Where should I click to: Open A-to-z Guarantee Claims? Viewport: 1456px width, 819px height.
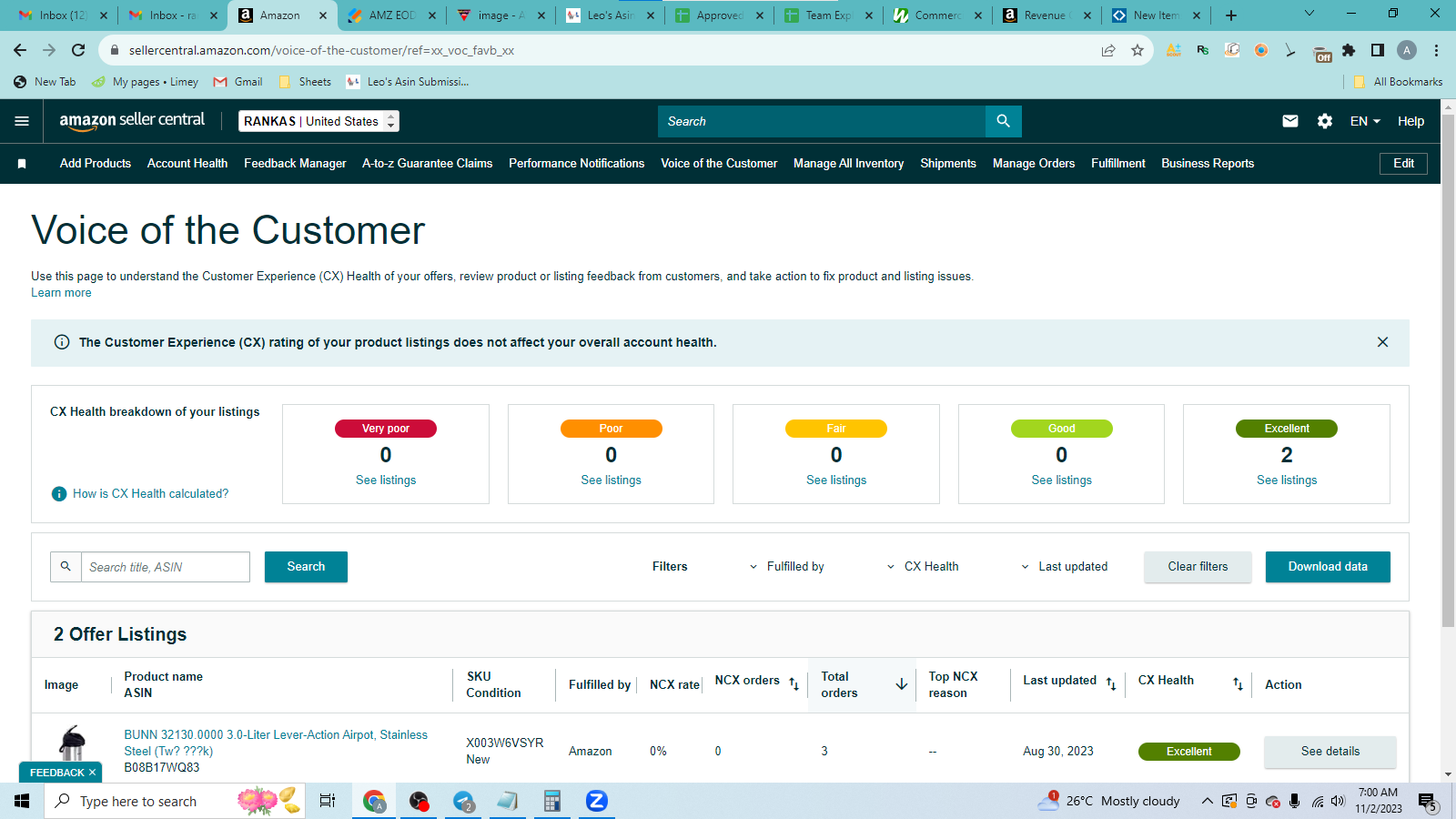coord(428,164)
